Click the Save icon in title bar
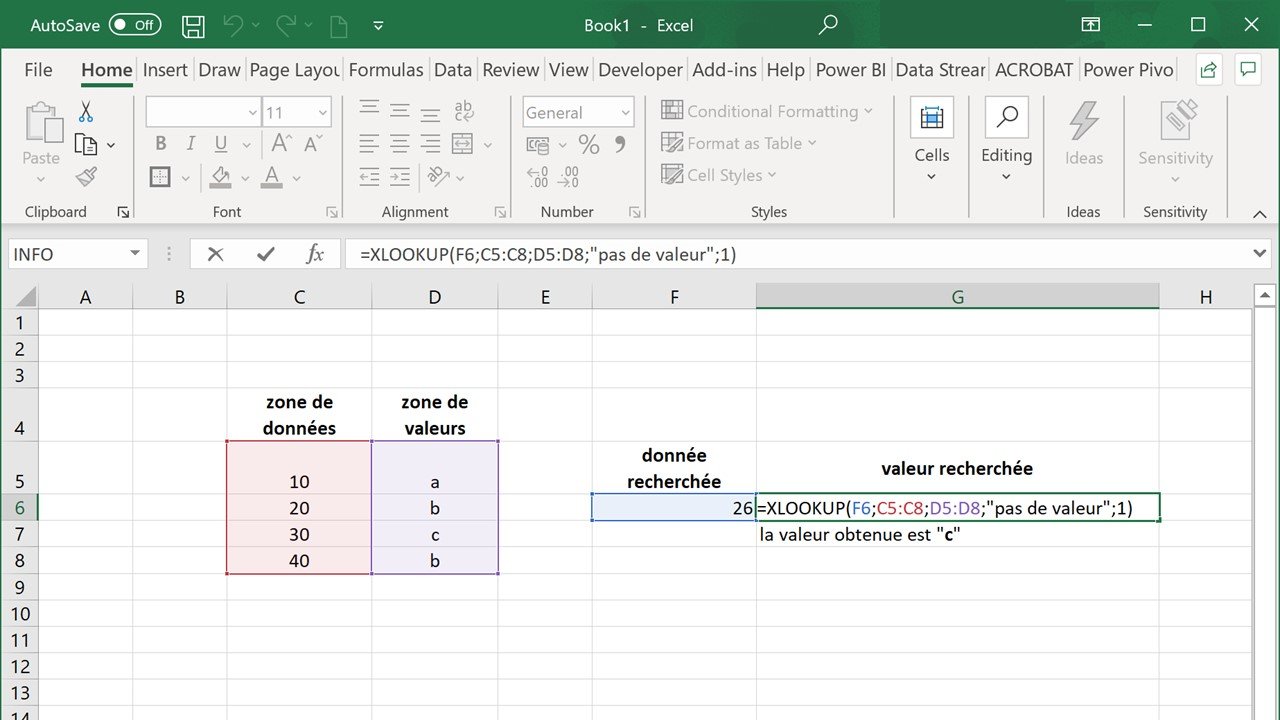The image size is (1280, 720). click(x=193, y=26)
